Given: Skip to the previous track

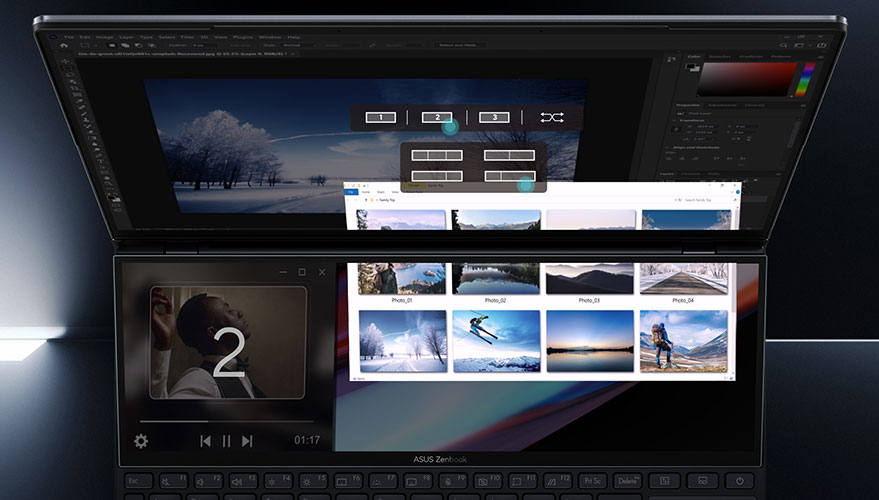Looking at the screenshot, I should 205,441.
